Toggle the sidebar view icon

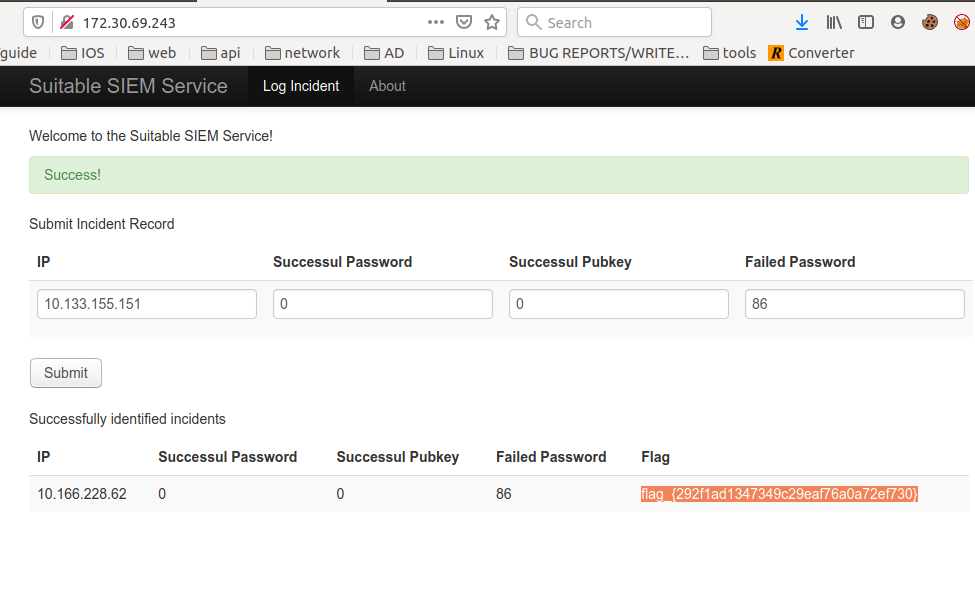(x=866, y=22)
